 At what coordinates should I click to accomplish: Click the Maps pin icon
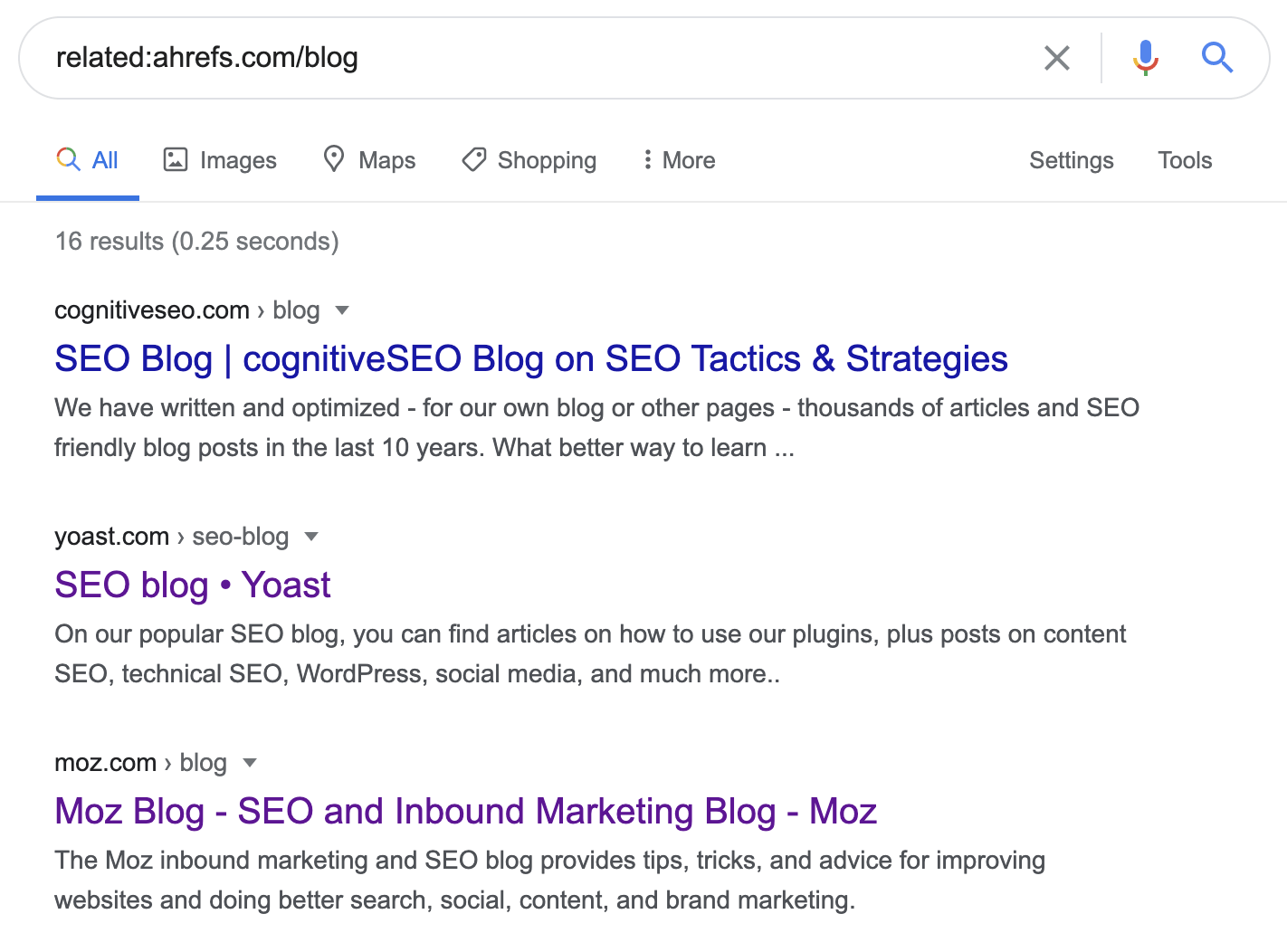(334, 159)
